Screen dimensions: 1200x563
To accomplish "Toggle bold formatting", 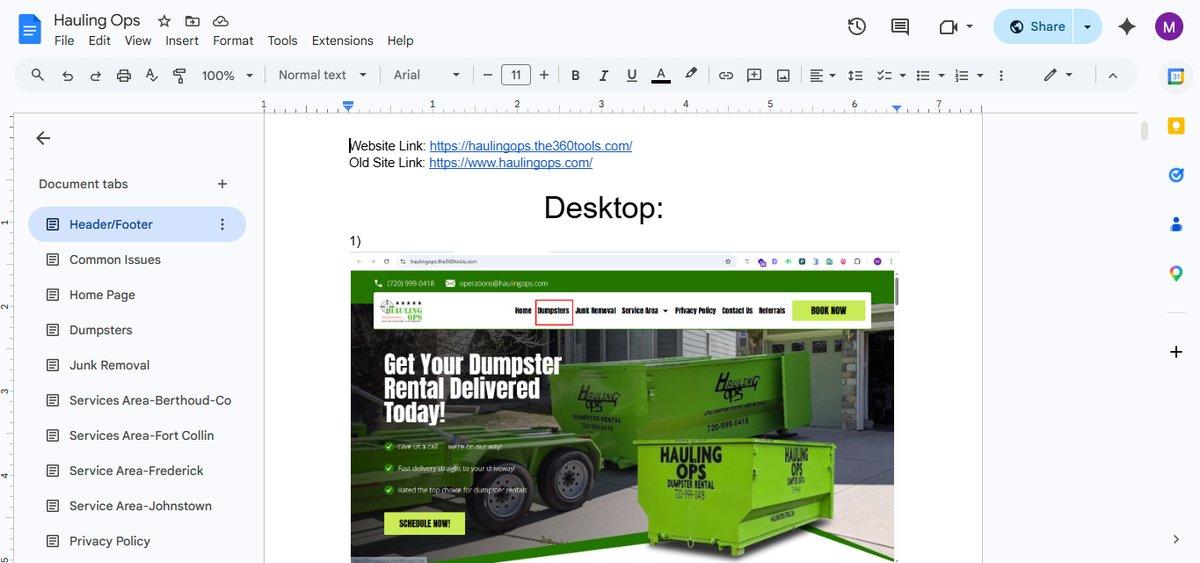I will 575,75.
